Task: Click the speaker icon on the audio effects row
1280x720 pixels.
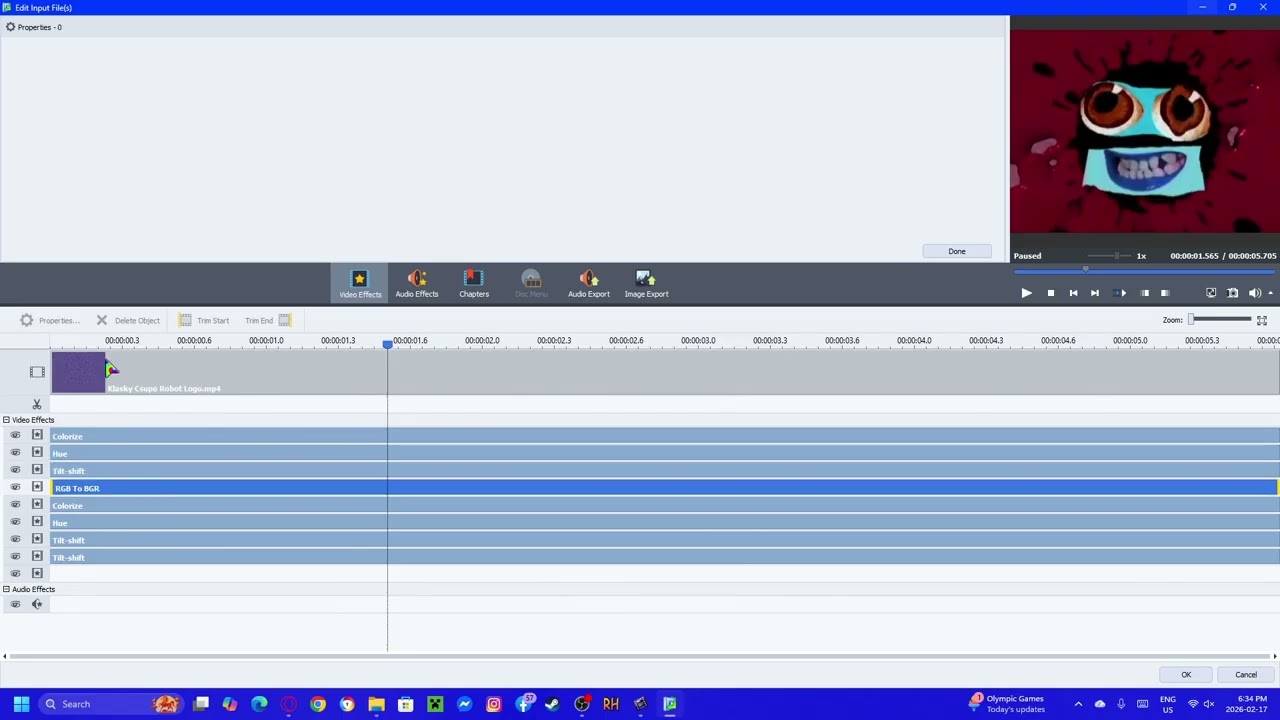Action: pos(37,604)
